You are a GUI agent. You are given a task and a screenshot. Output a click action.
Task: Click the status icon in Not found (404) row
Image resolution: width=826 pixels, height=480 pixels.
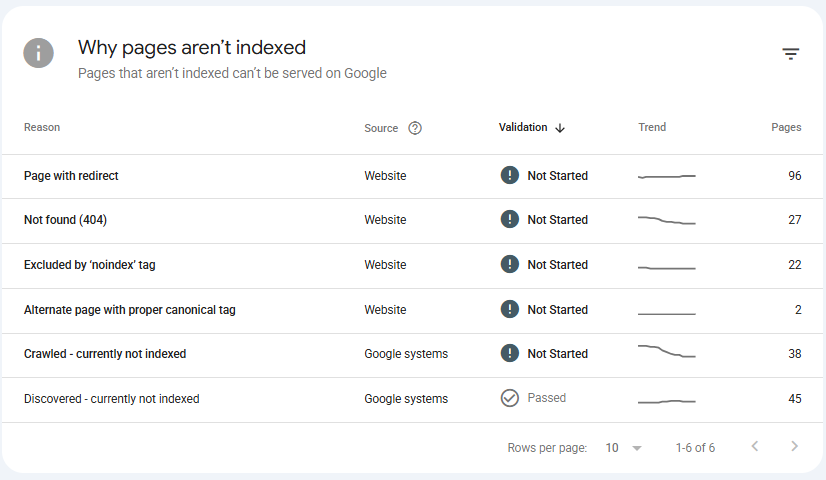[509, 219]
